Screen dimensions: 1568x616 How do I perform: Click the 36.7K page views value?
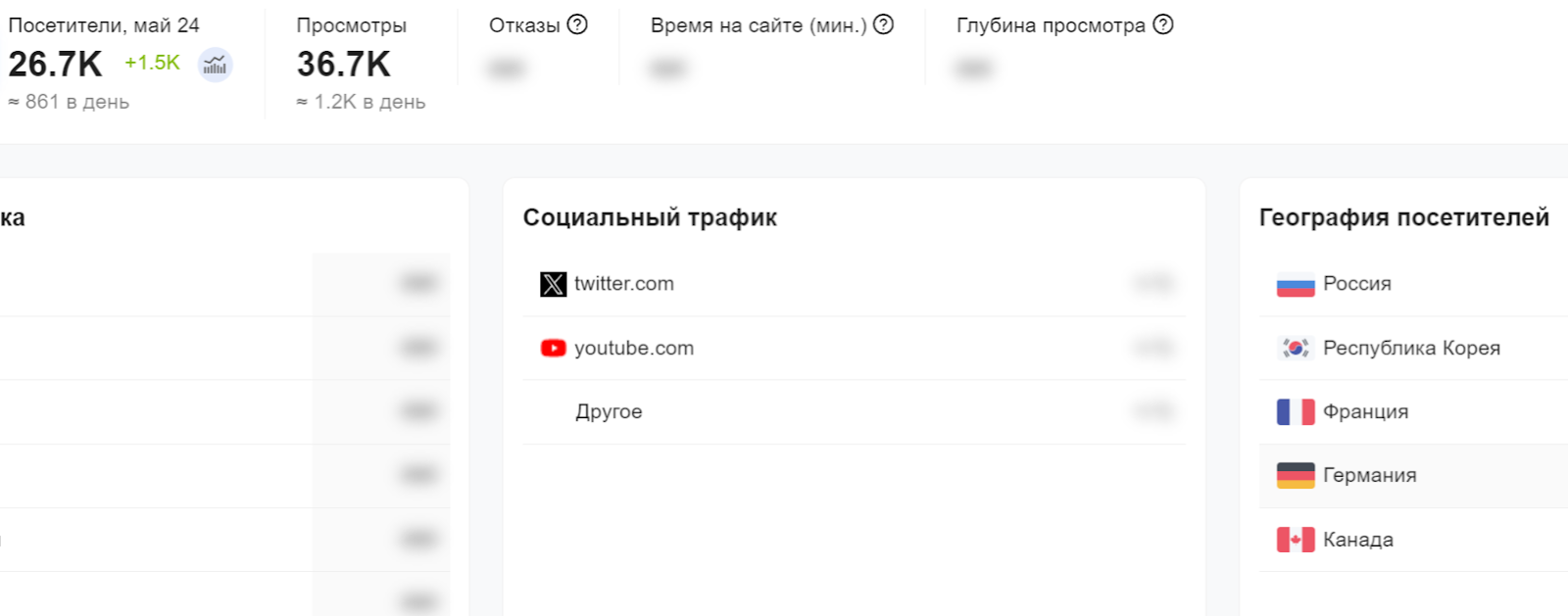(x=343, y=65)
